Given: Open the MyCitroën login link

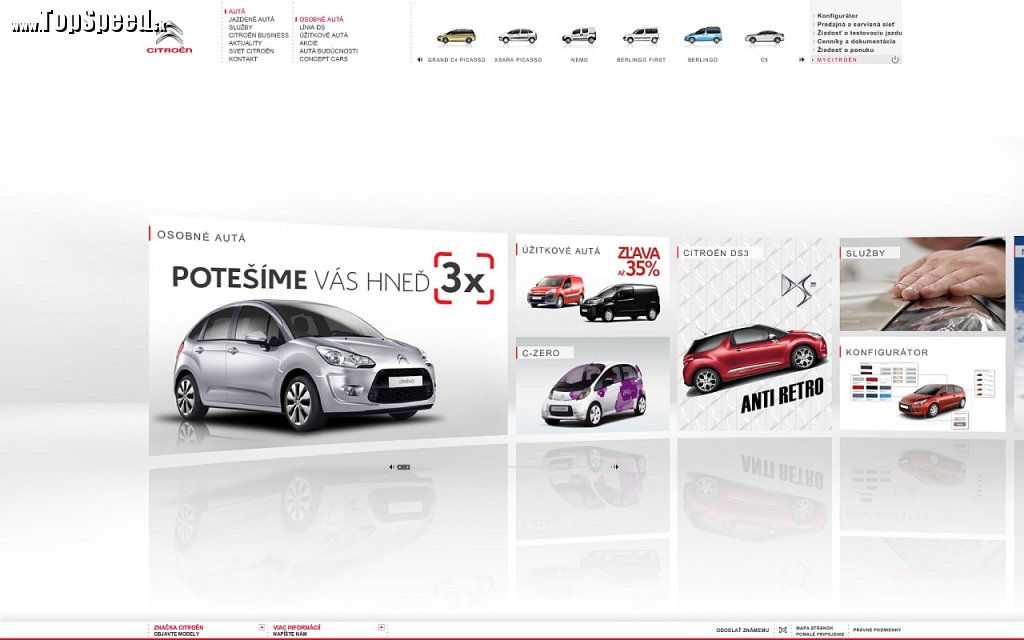Looking at the screenshot, I should [837, 59].
